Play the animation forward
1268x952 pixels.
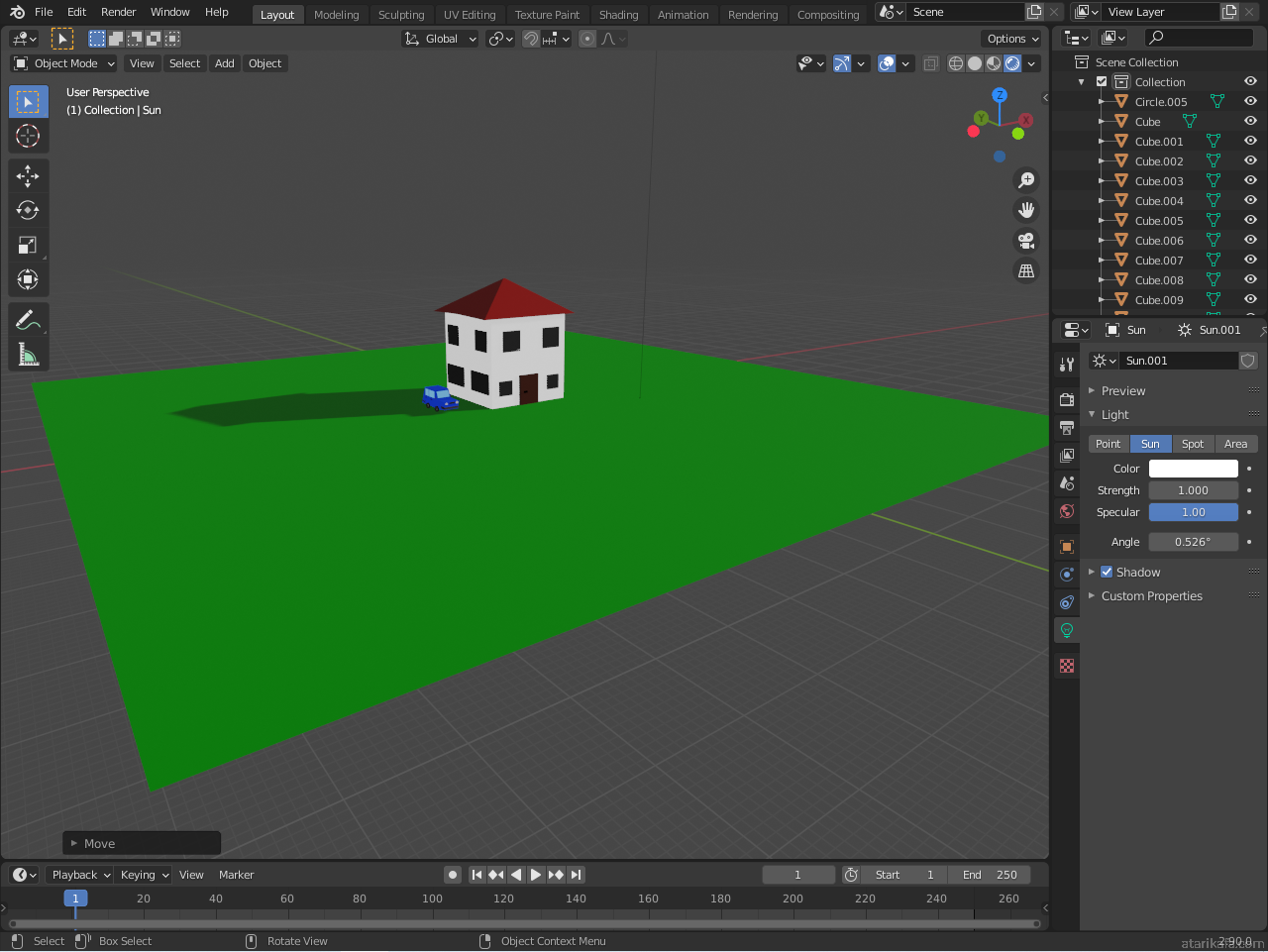536,875
